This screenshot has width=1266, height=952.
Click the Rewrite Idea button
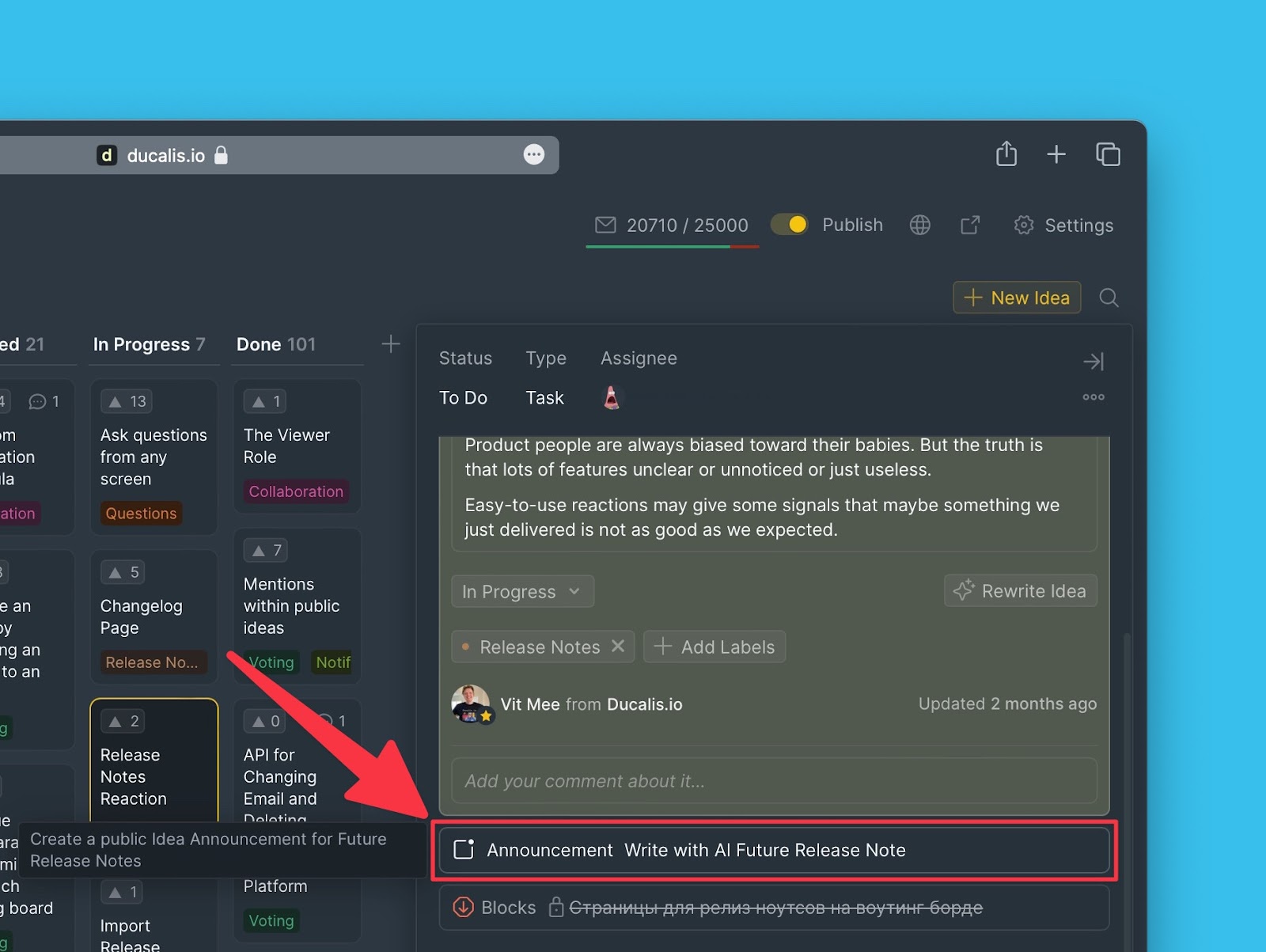pyautogui.click(x=1020, y=591)
